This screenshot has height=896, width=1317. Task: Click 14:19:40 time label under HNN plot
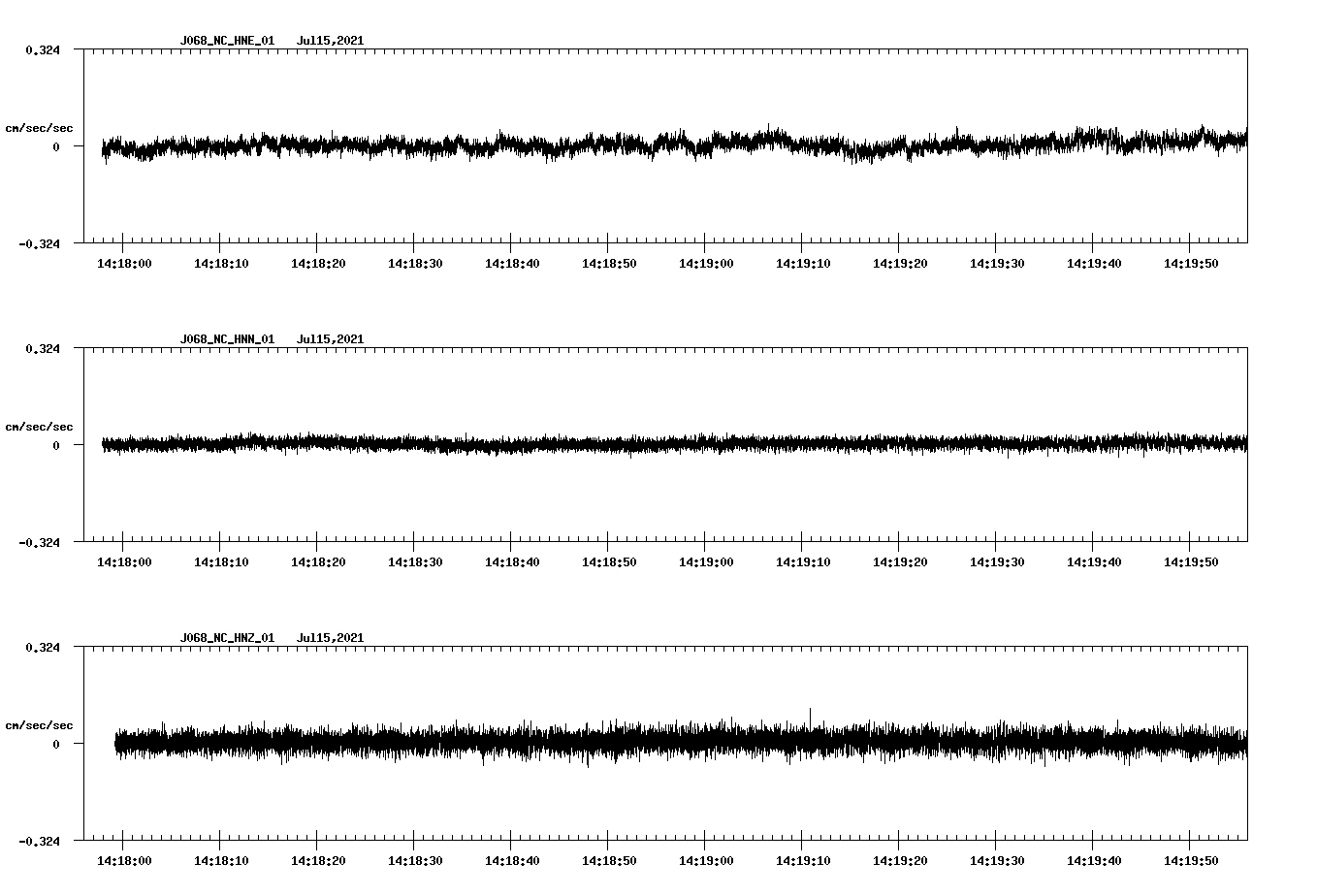[1094, 561]
